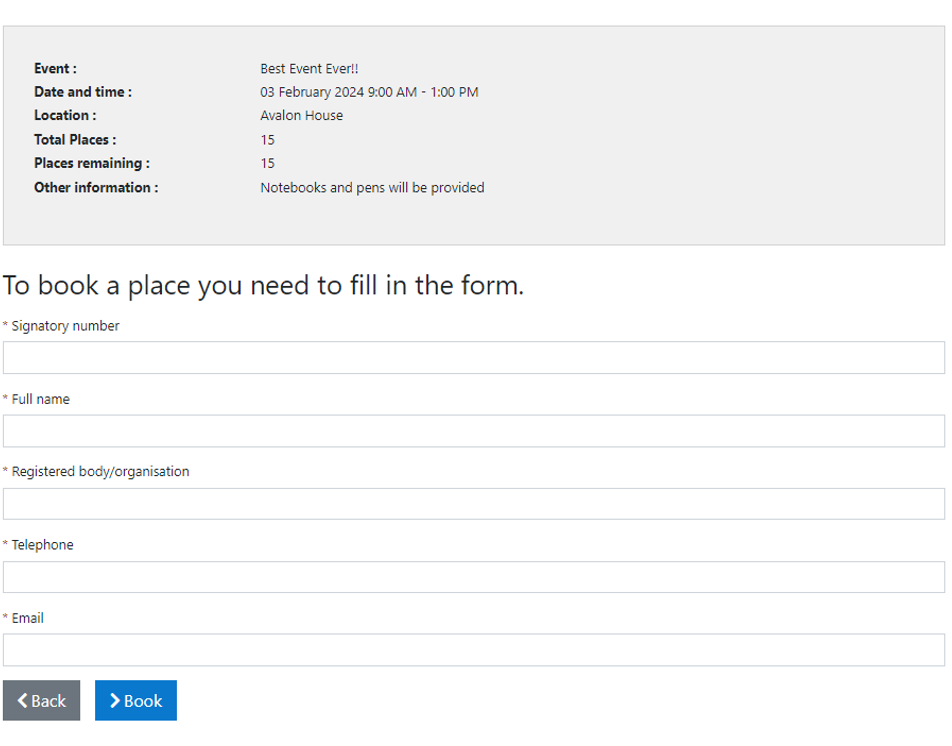
Task: Click the event name 'Best Event Ever!!'
Action: click(309, 69)
